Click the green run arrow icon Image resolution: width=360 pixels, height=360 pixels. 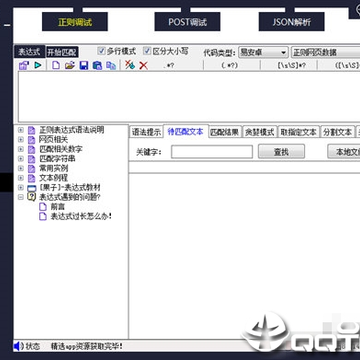[x=38, y=65]
